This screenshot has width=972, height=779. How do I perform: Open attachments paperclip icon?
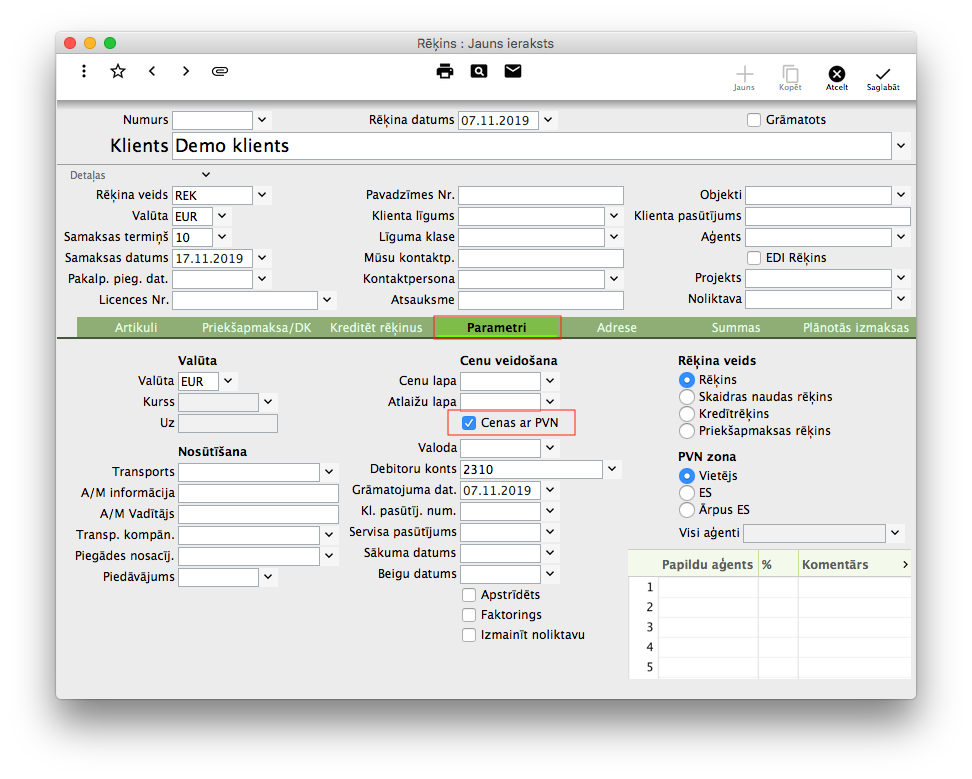220,71
